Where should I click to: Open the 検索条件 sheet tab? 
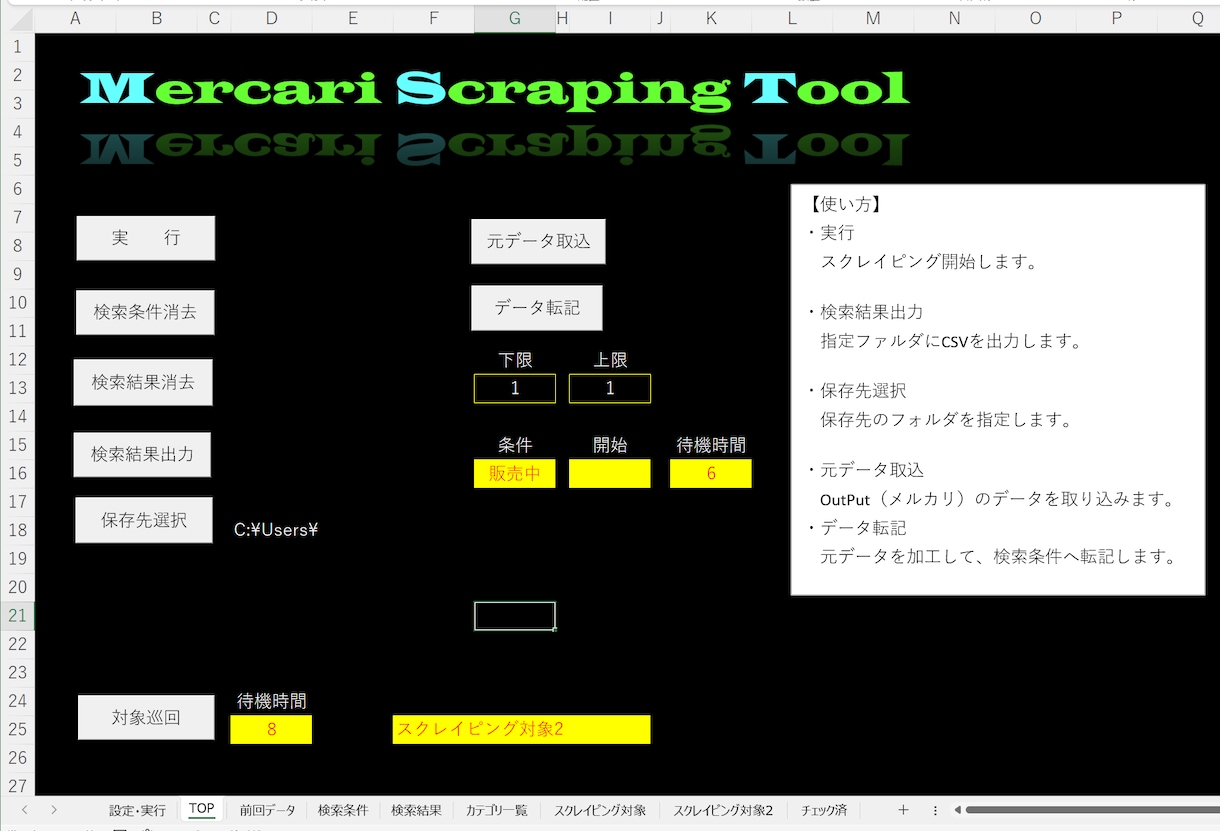pos(343,810)
